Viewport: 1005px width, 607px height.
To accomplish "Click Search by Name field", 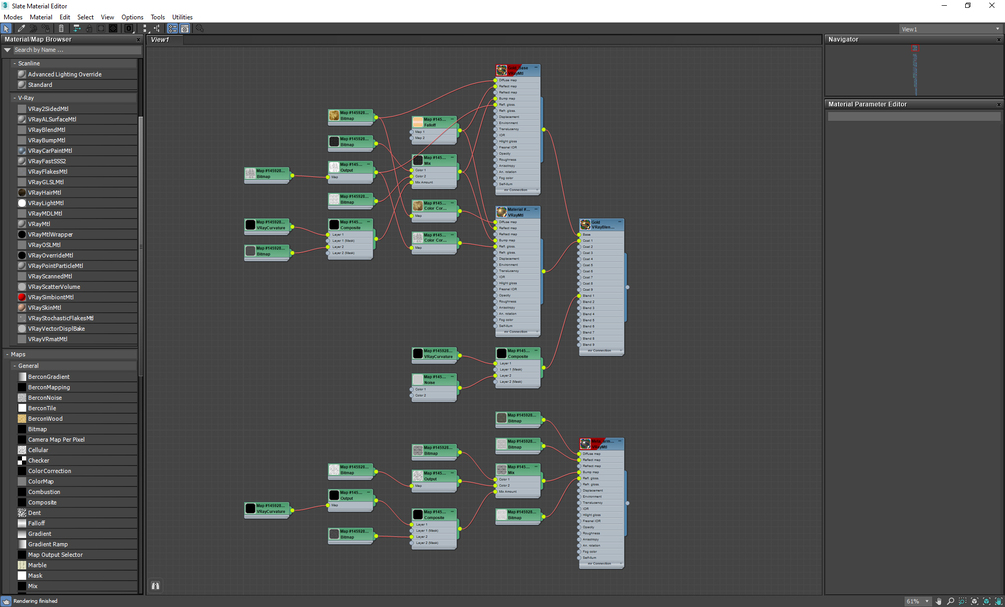I will (x=77, y=50).
